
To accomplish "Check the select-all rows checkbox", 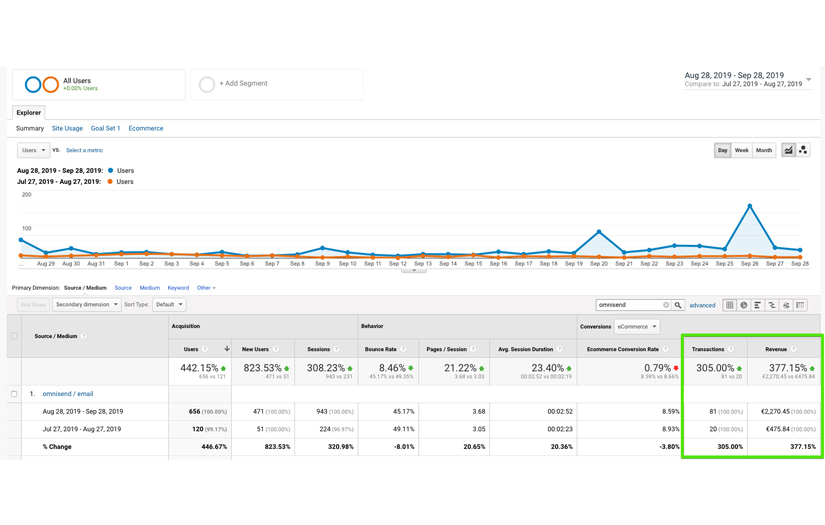I will point(14,336).
